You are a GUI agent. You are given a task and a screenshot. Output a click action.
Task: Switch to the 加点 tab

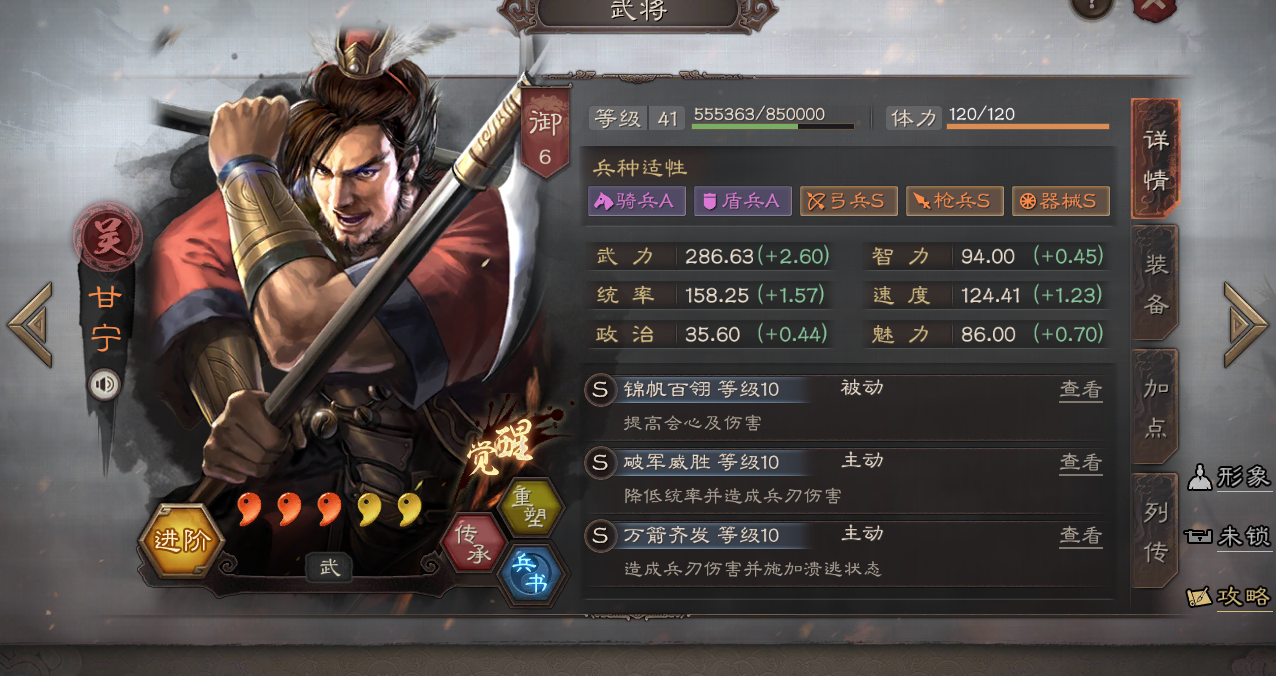[1155, 406]
